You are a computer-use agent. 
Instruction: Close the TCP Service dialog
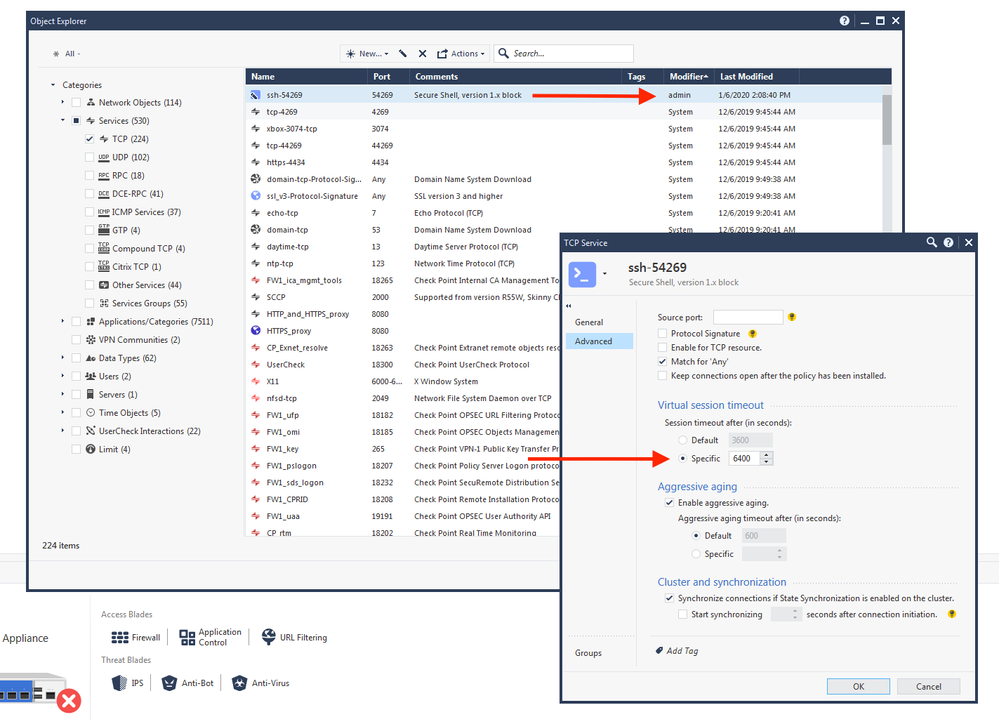pos(968,242)
